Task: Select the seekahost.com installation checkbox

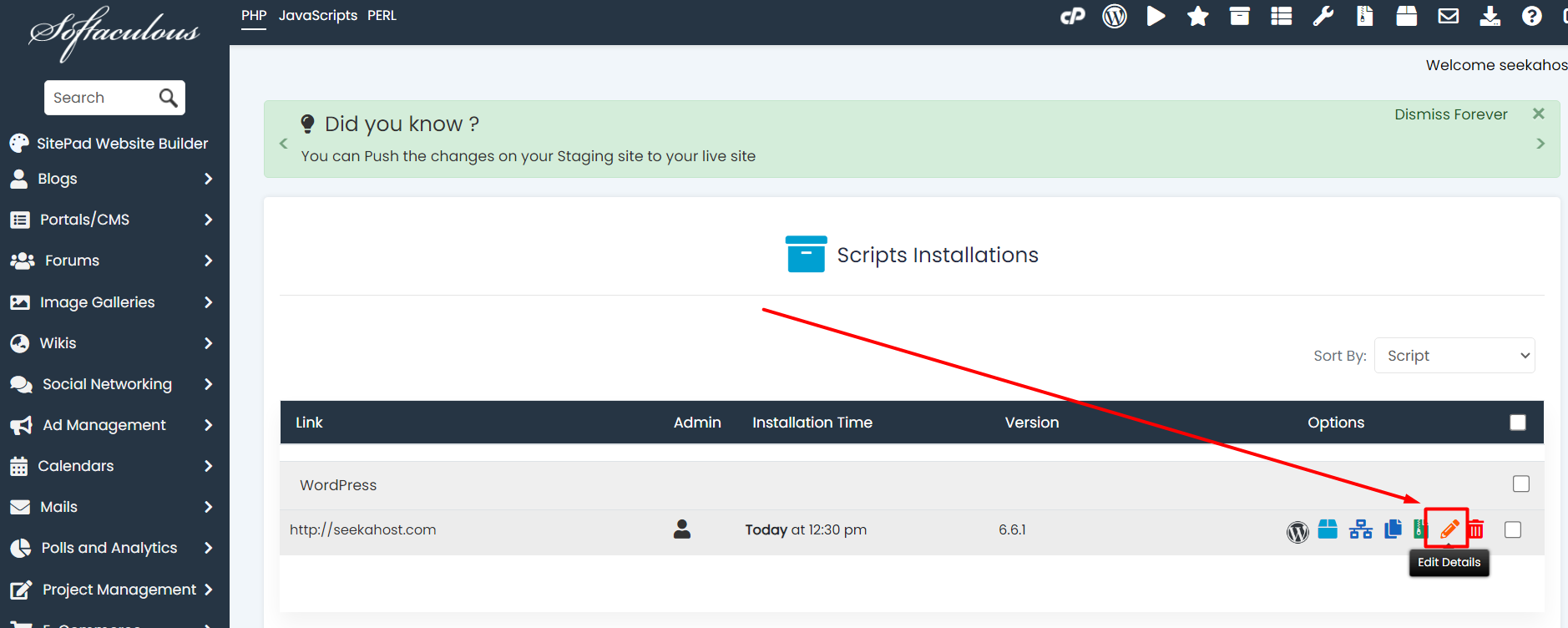Action: pyautogui.click(x=1512, y=529)
